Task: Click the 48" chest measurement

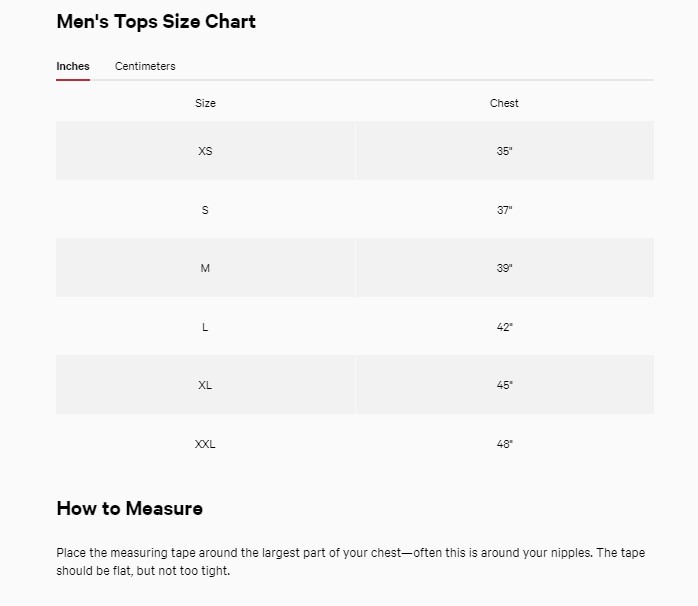Action: click(504, 444)
